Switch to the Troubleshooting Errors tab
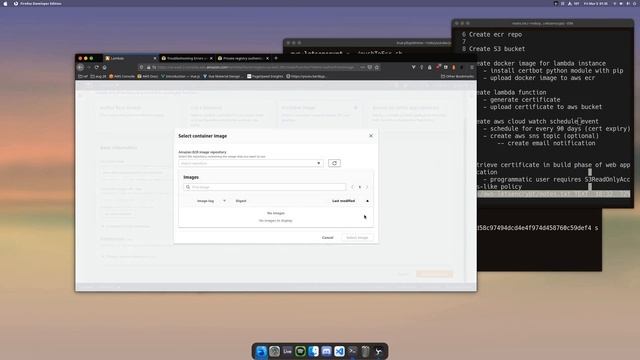The image size is (640, 360). point(187,58)
